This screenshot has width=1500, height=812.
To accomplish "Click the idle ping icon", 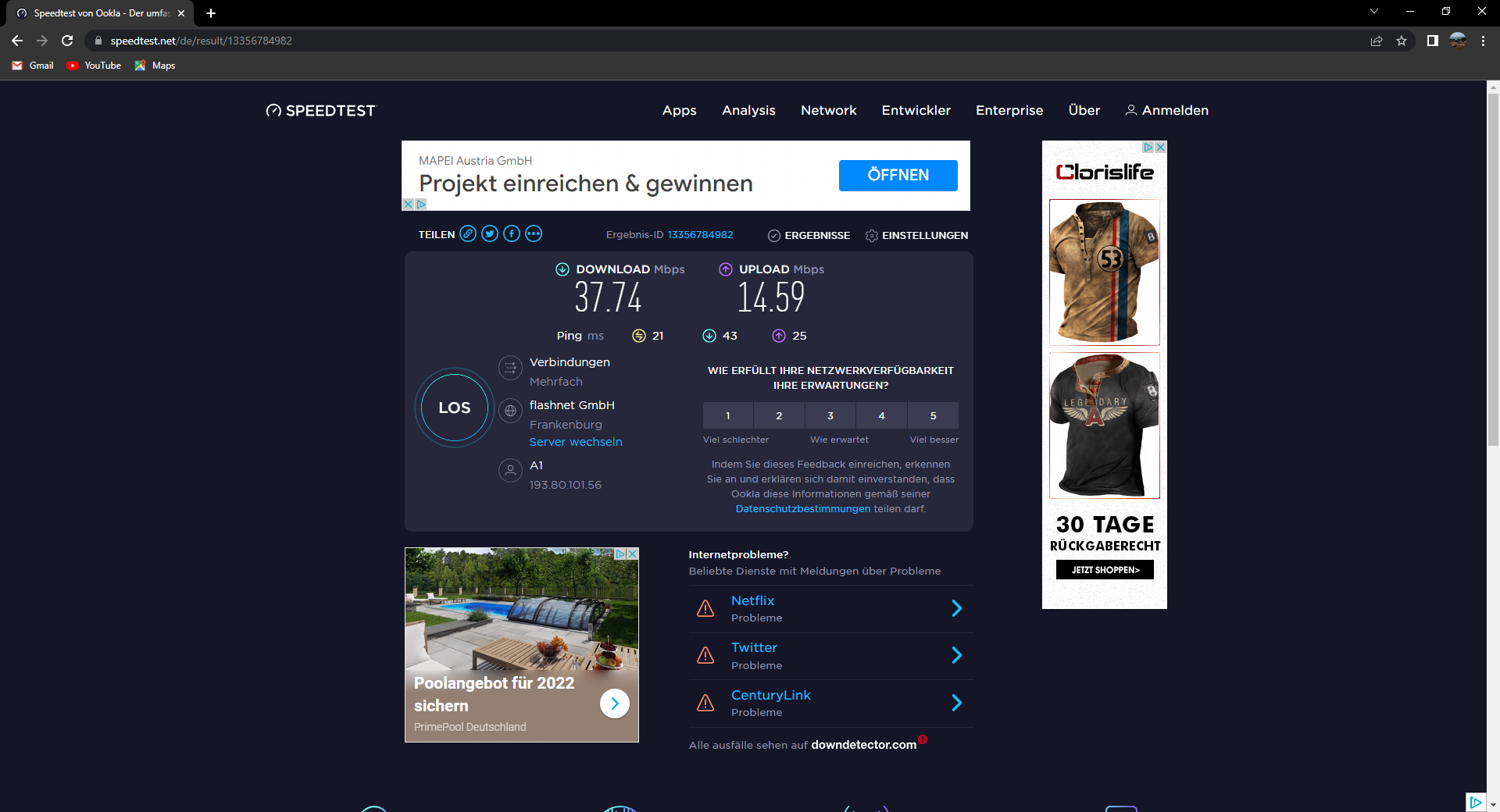I will pos(639,336).
